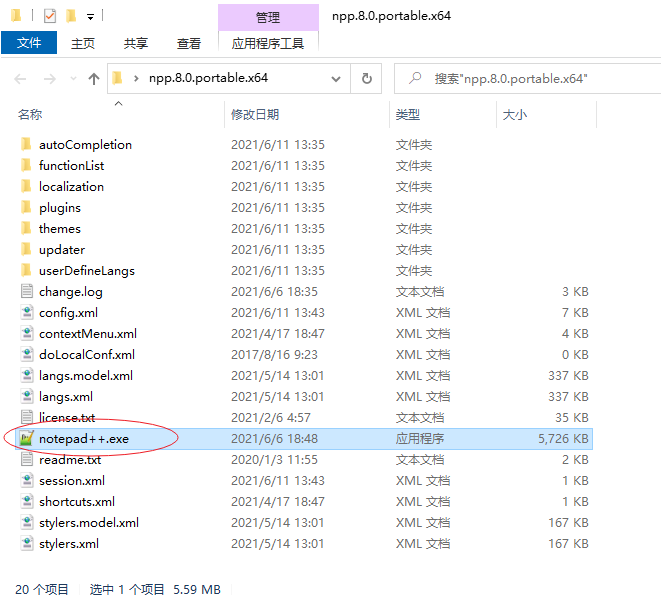
Task: Click the themes folder icon
Action: click(26, 228)
